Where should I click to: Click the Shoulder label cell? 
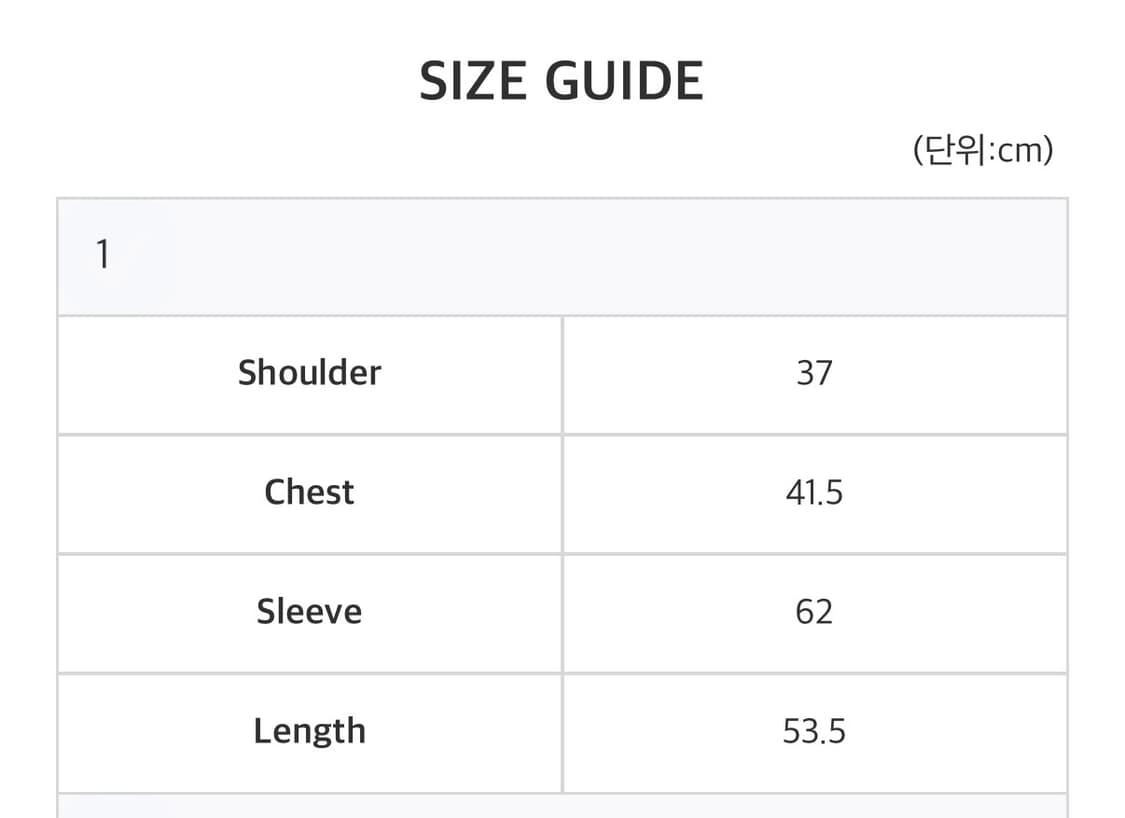309,373
